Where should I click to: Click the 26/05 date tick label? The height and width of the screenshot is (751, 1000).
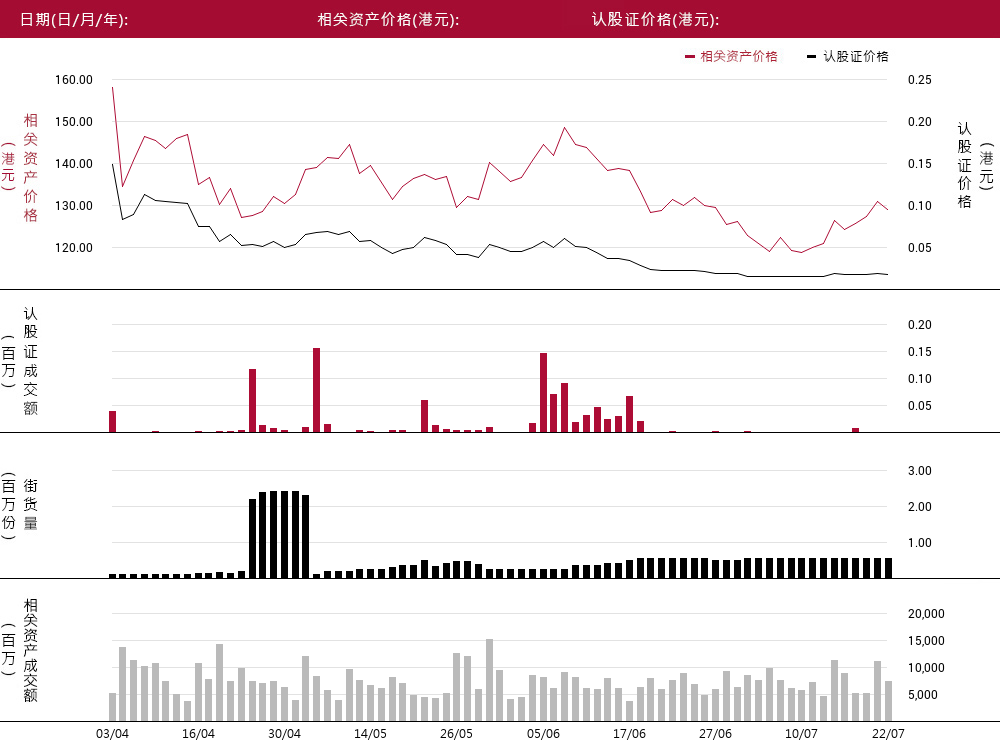coord(457,734)
